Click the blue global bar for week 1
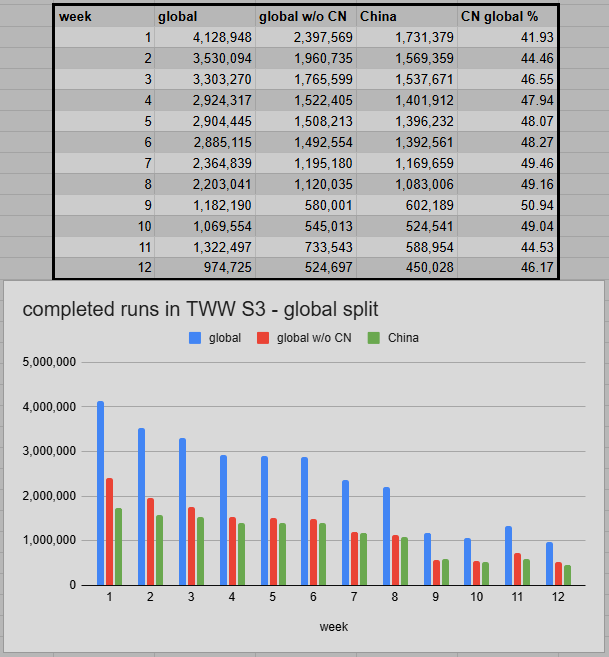 (x=100, y=495)
